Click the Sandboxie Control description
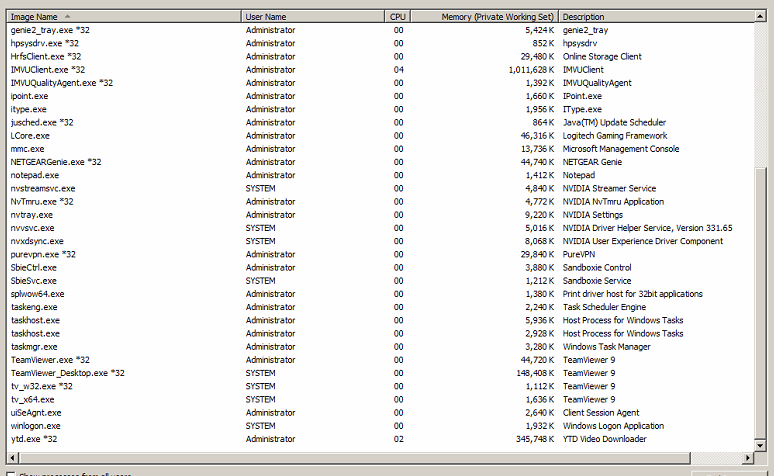Image resolution: width=774 pixels, height=476 pixels. tap(597, 268)
